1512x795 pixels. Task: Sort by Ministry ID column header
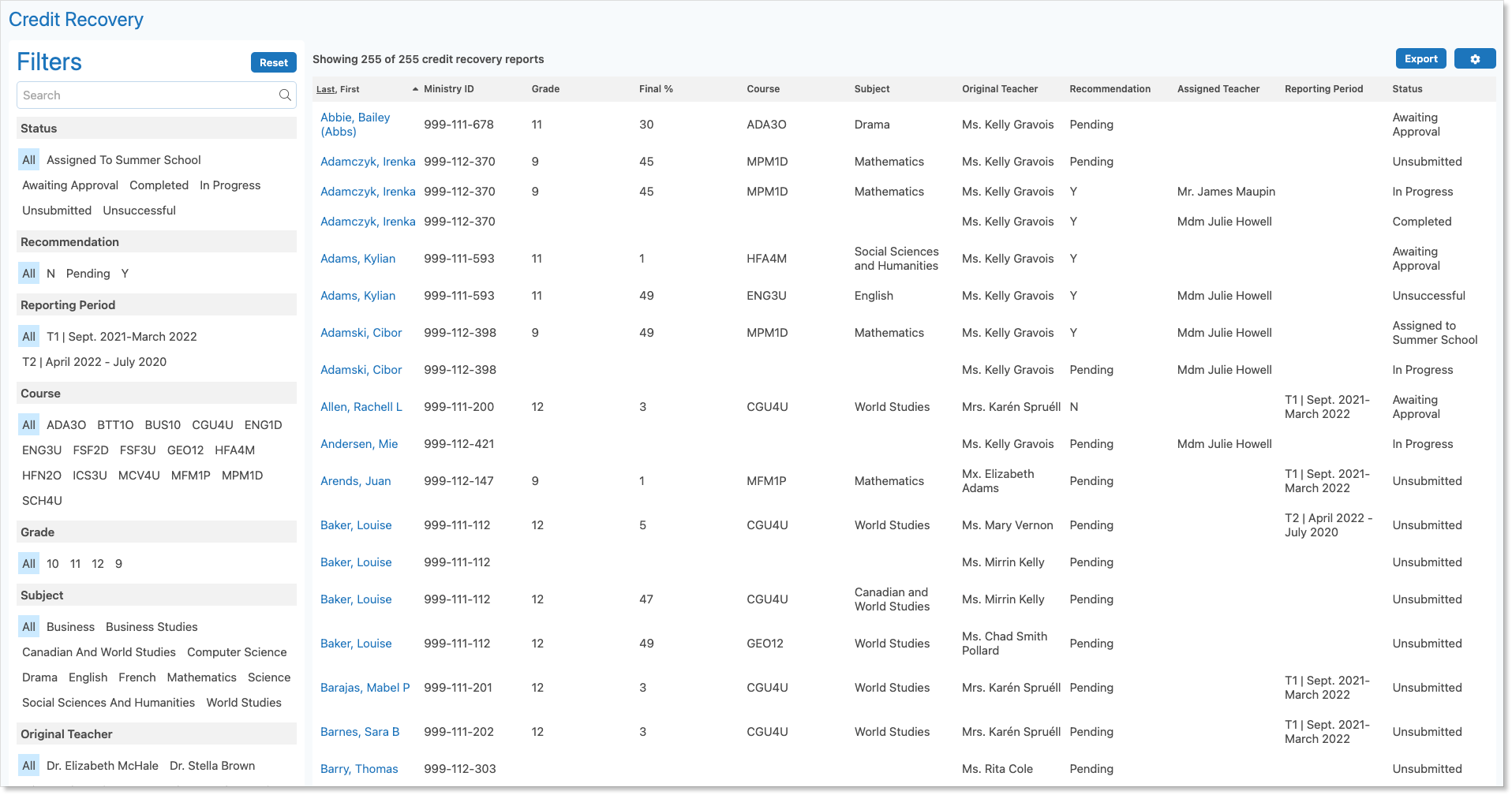pos(449,89)
